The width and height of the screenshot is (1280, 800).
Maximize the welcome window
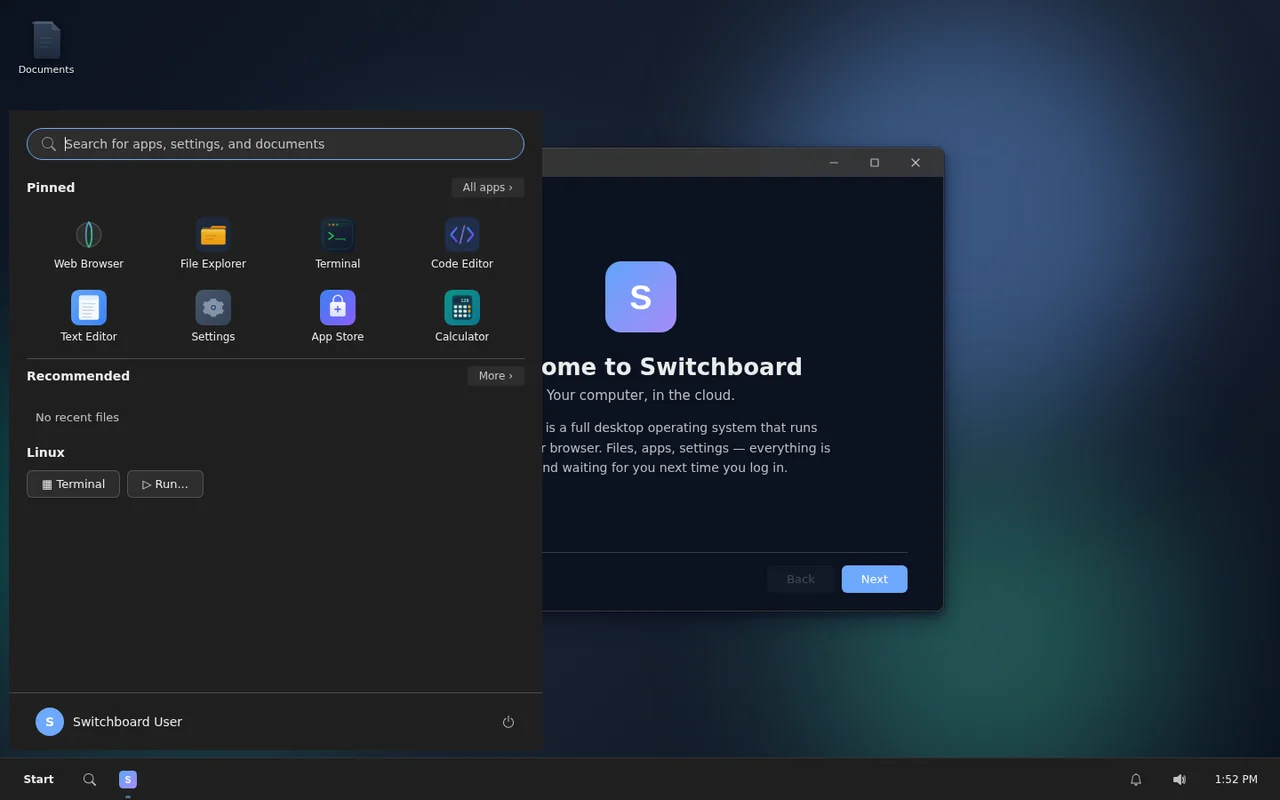click(x=874, y=163)
